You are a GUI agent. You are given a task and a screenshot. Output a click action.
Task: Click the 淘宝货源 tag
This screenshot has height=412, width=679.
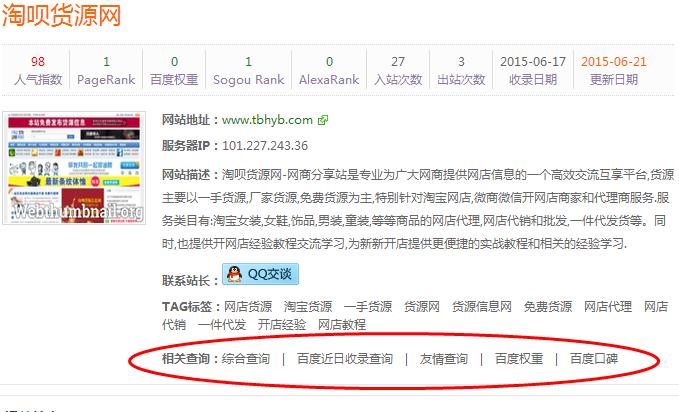307,307
